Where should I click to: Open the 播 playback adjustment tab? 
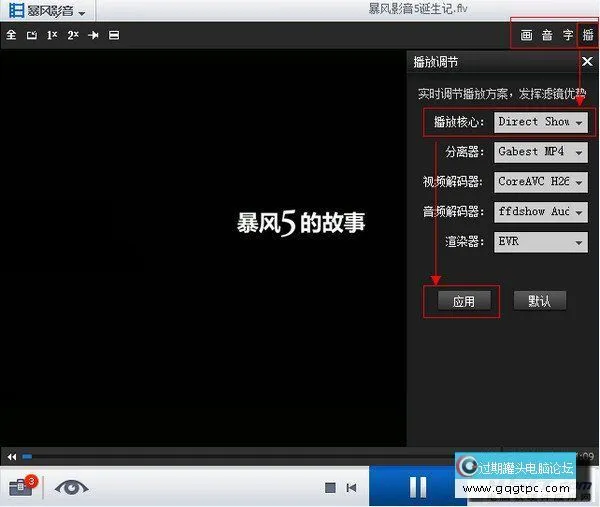588,35
